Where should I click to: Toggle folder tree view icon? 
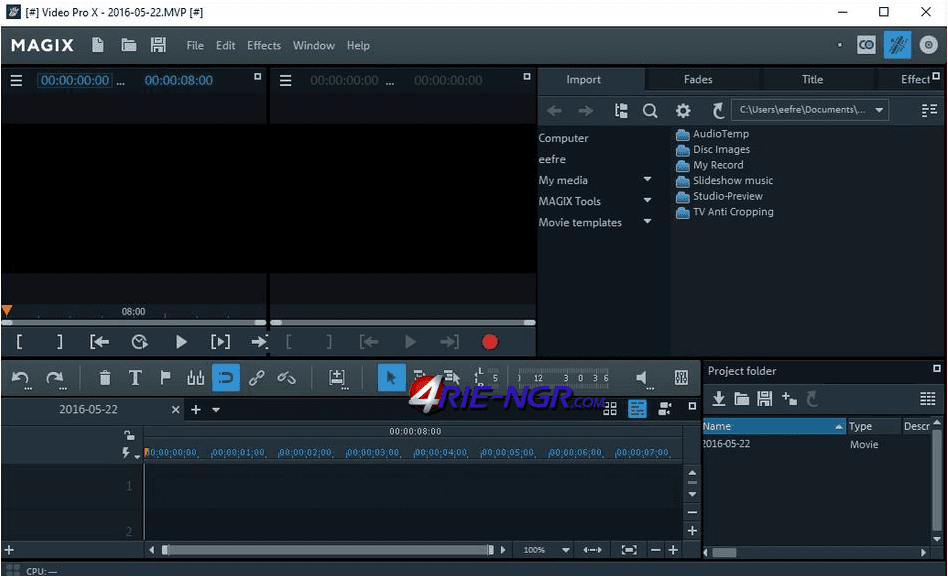pos(621,111)
